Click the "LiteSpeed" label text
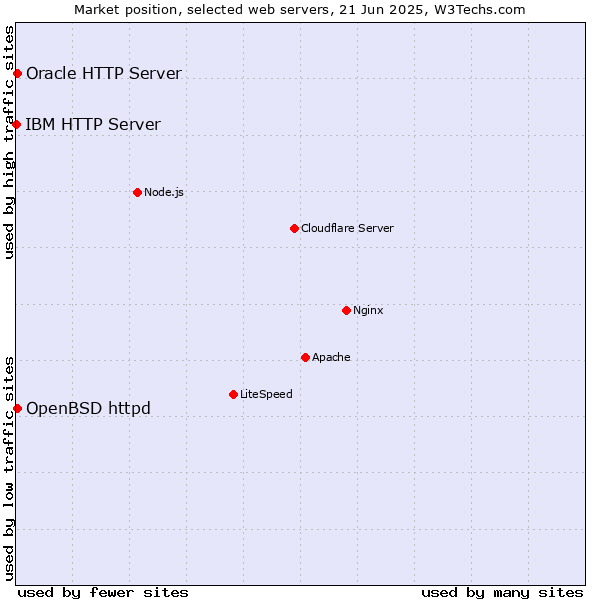The height and width of the screenshot is (600, 600). pos(266,394)
